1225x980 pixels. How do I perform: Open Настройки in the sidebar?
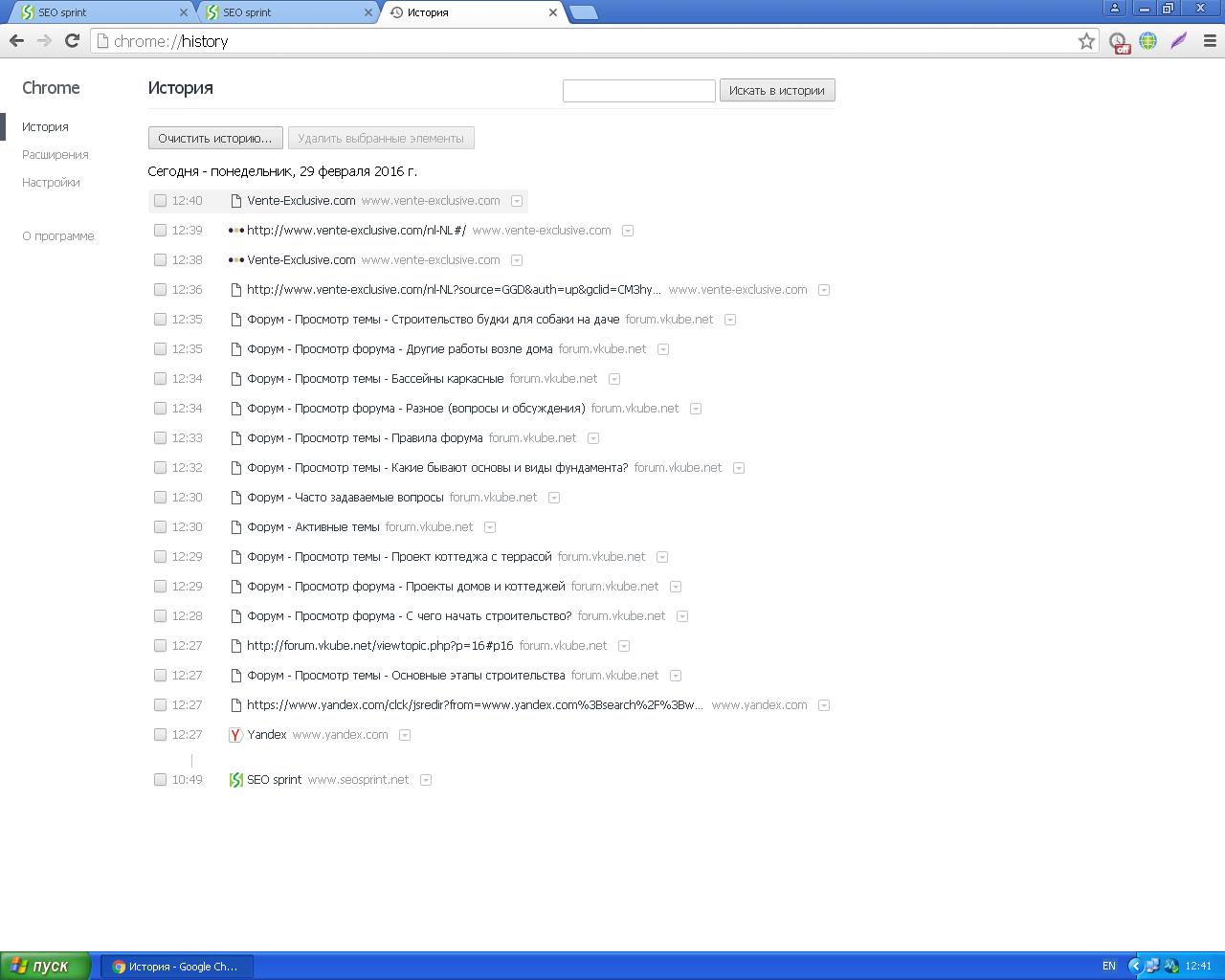pos(51,182)
